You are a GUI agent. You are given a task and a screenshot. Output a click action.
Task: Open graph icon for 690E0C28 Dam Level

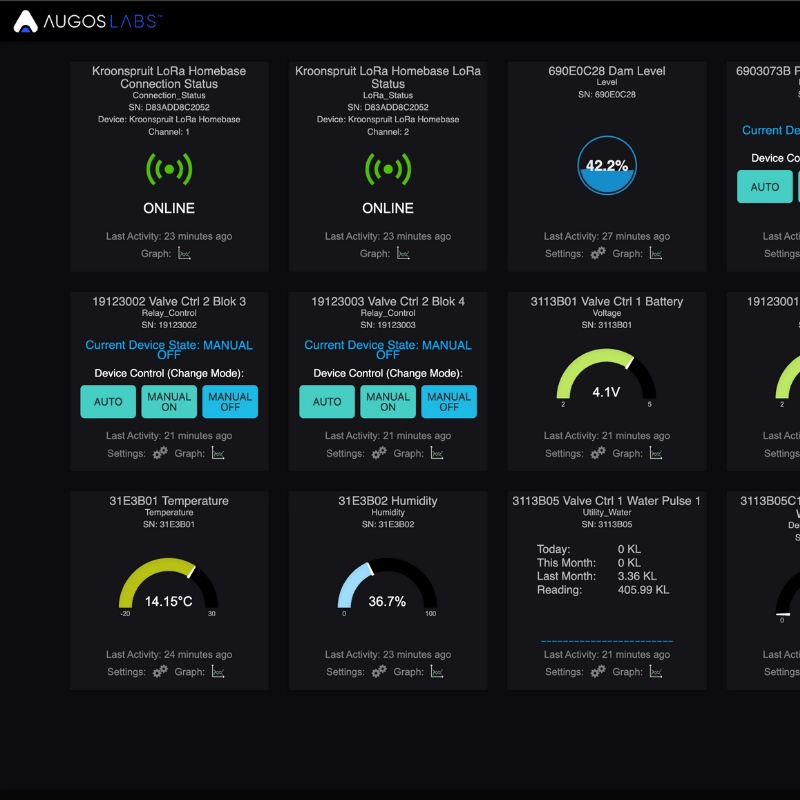pos(656,254)
